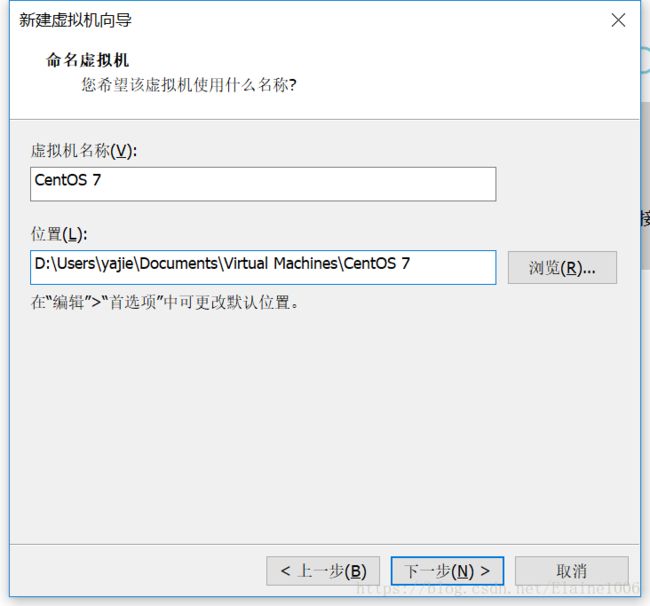
Task: Close the 新建虚拟机向导 dialog
Action: 618,20
